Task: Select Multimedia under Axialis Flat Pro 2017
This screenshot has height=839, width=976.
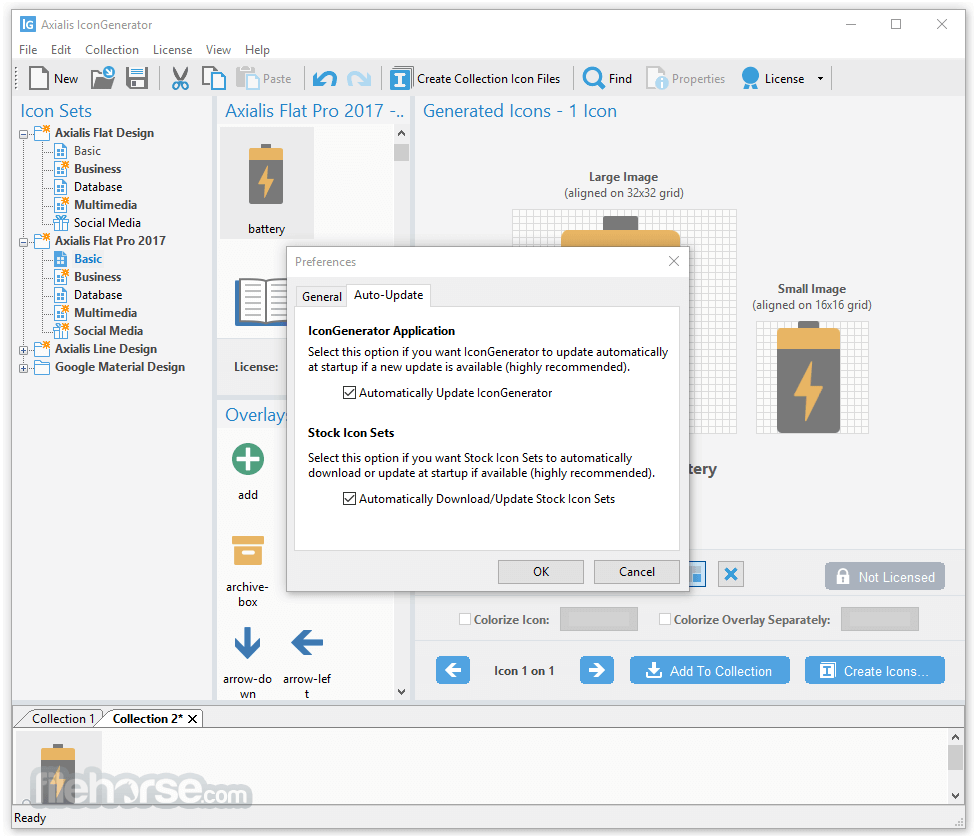Action: [105, 313]
